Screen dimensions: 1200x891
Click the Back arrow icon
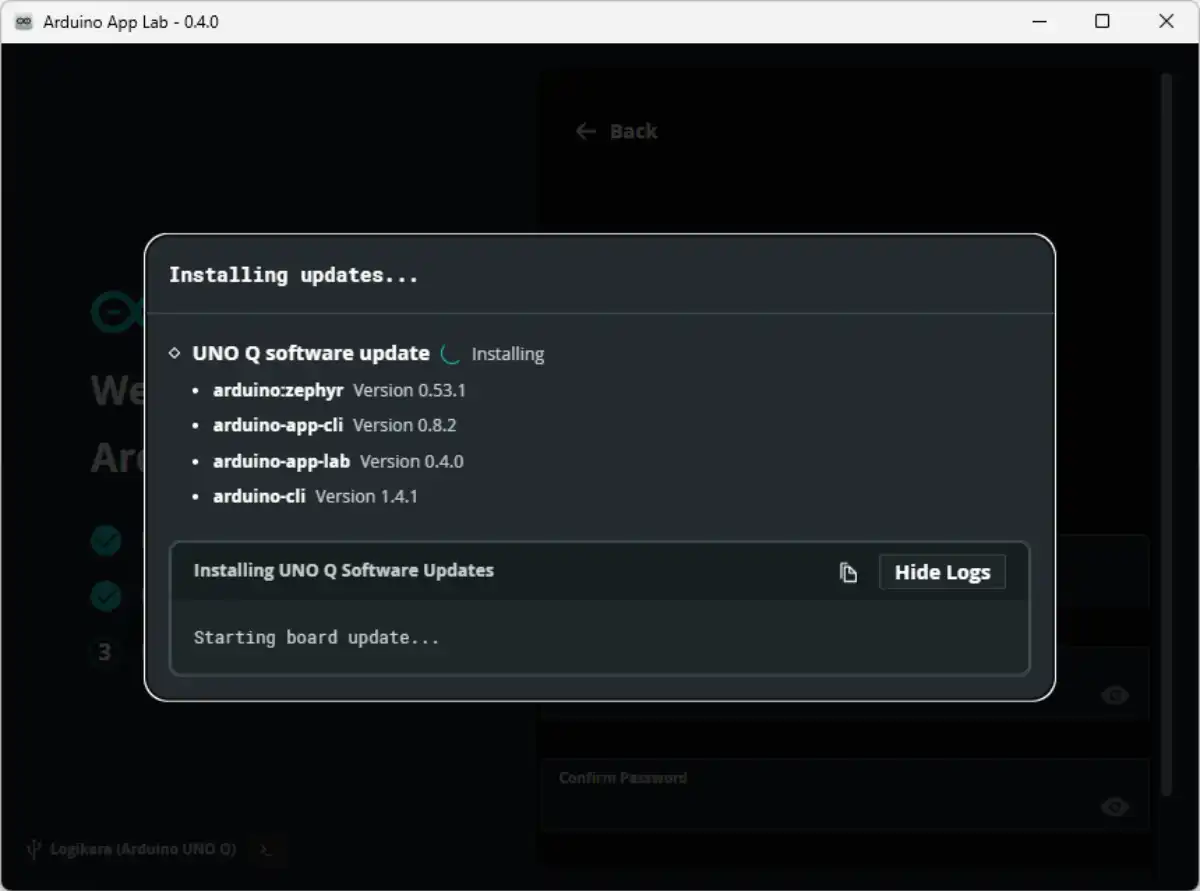pyautogui.click(x=586, y=131)
